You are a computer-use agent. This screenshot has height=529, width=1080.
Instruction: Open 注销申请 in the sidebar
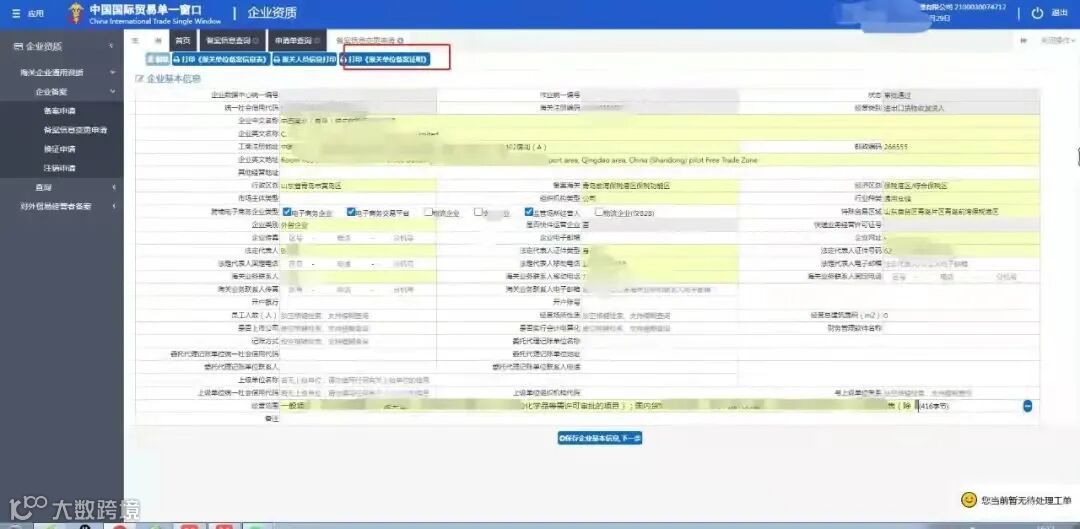tap(59, 168)
